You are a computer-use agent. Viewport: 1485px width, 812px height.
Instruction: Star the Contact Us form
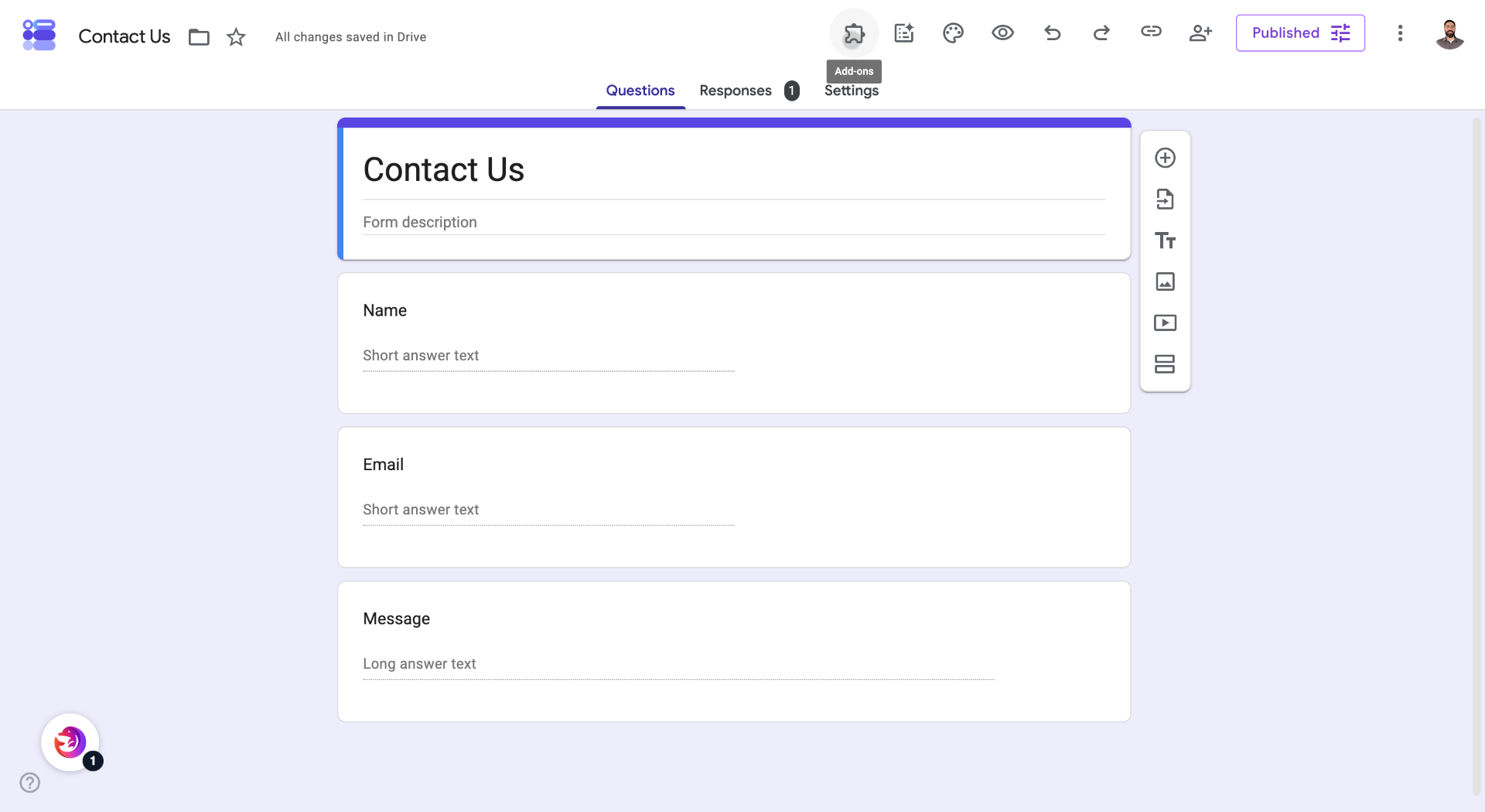(236, 37)
